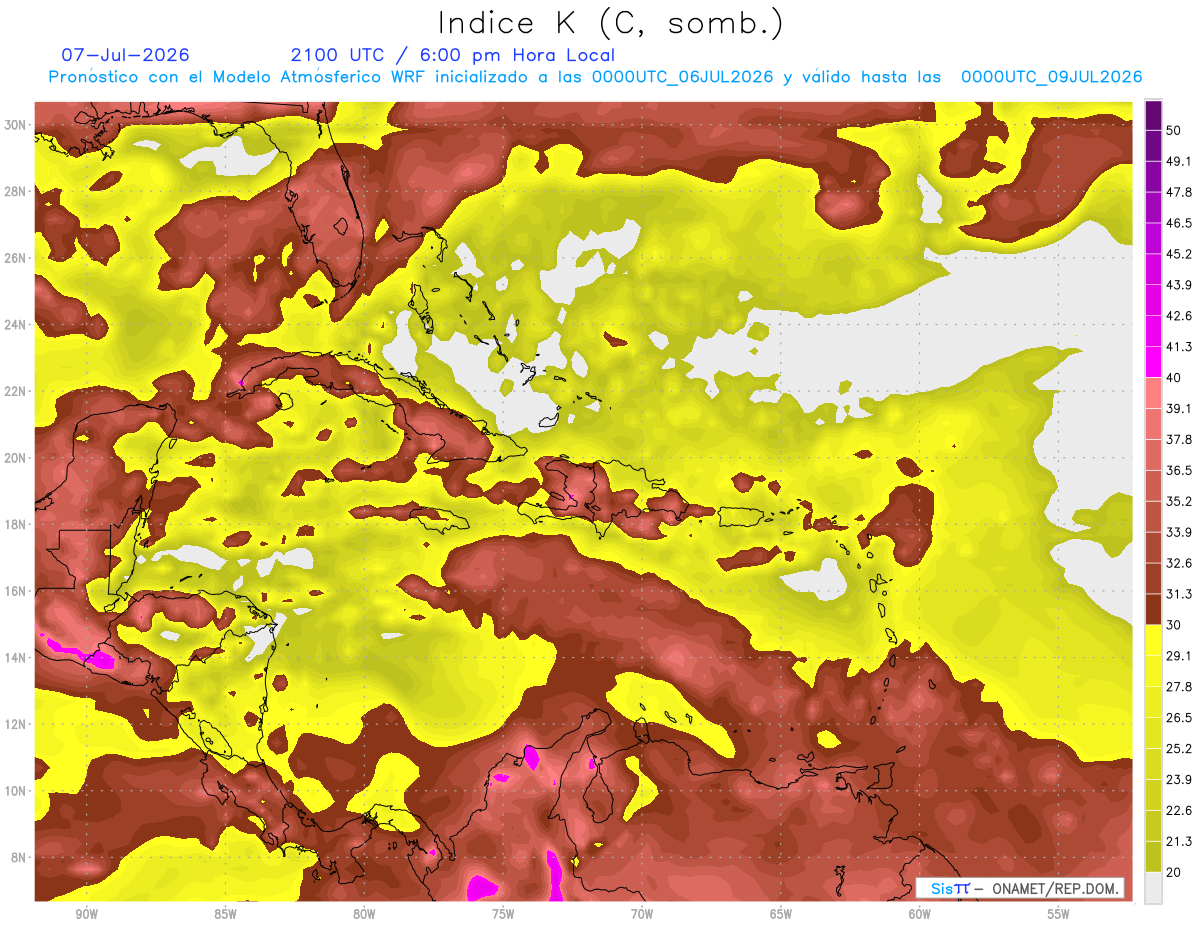Click the longitude label '75W'
The image size is (1200, 927).
(503, 915)
